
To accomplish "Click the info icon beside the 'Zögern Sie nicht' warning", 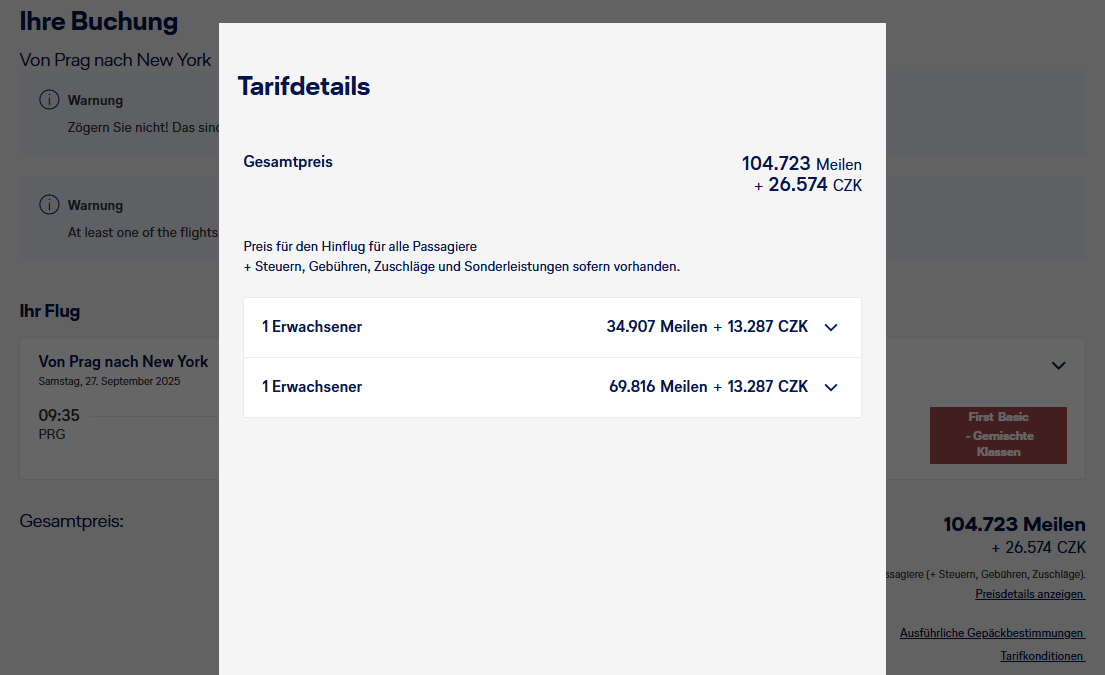I will pyautogui.click(x=48, y=100).
